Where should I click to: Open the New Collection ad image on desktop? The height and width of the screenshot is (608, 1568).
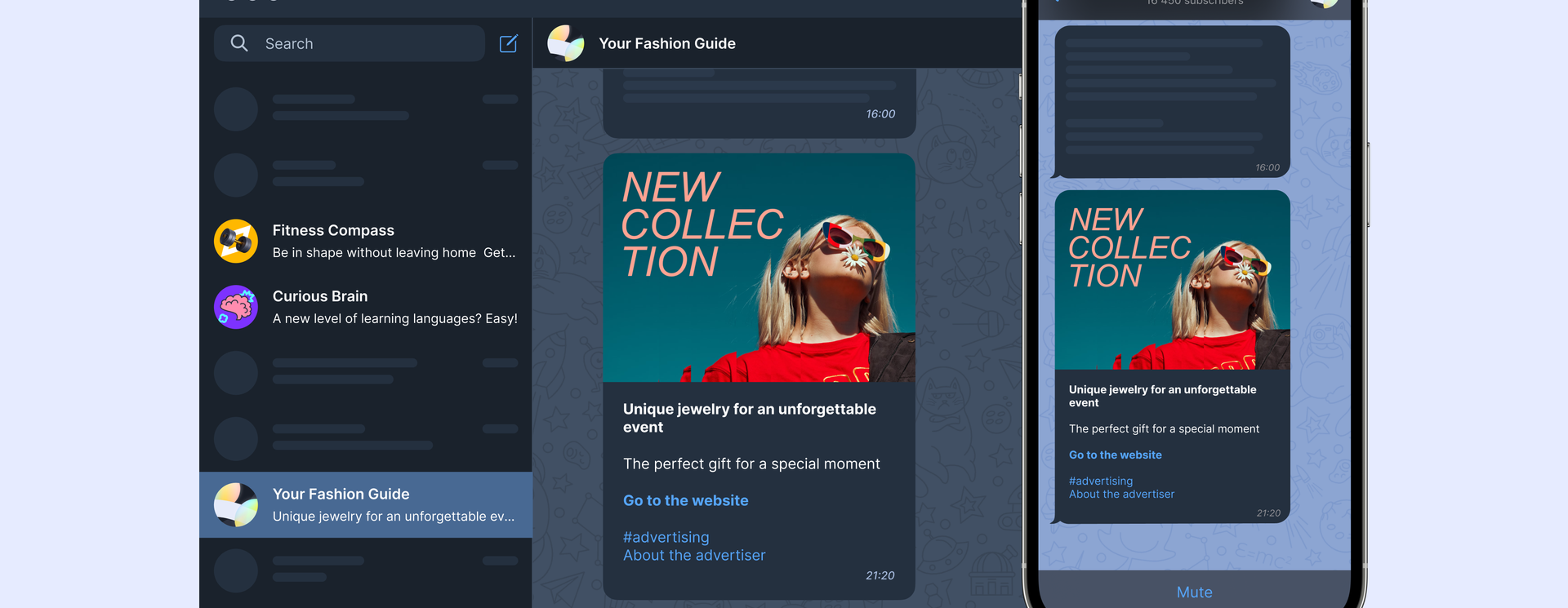(759, 268)
